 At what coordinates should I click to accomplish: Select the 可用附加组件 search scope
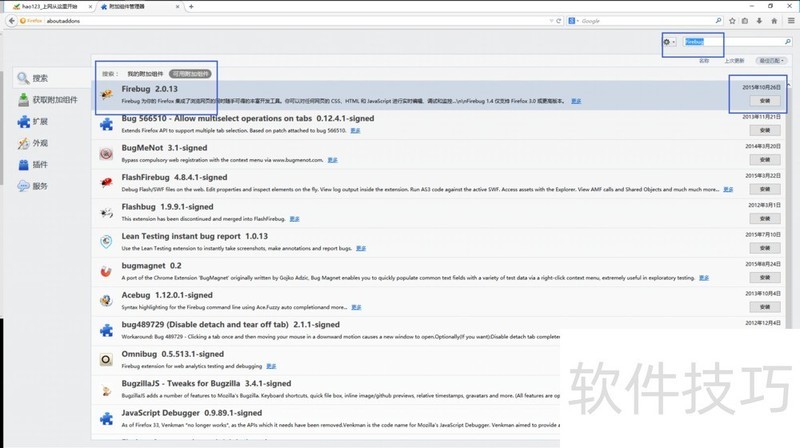pos(190,74)
